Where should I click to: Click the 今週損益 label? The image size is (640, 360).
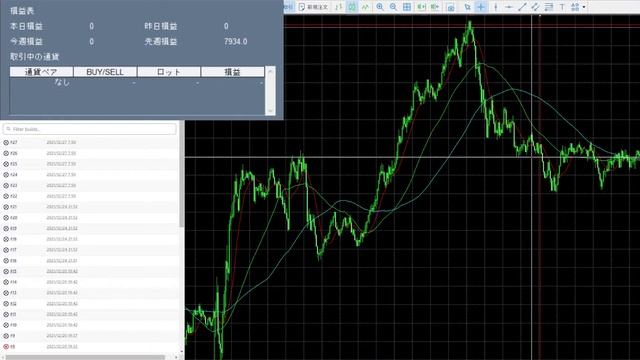pos(26,42)
